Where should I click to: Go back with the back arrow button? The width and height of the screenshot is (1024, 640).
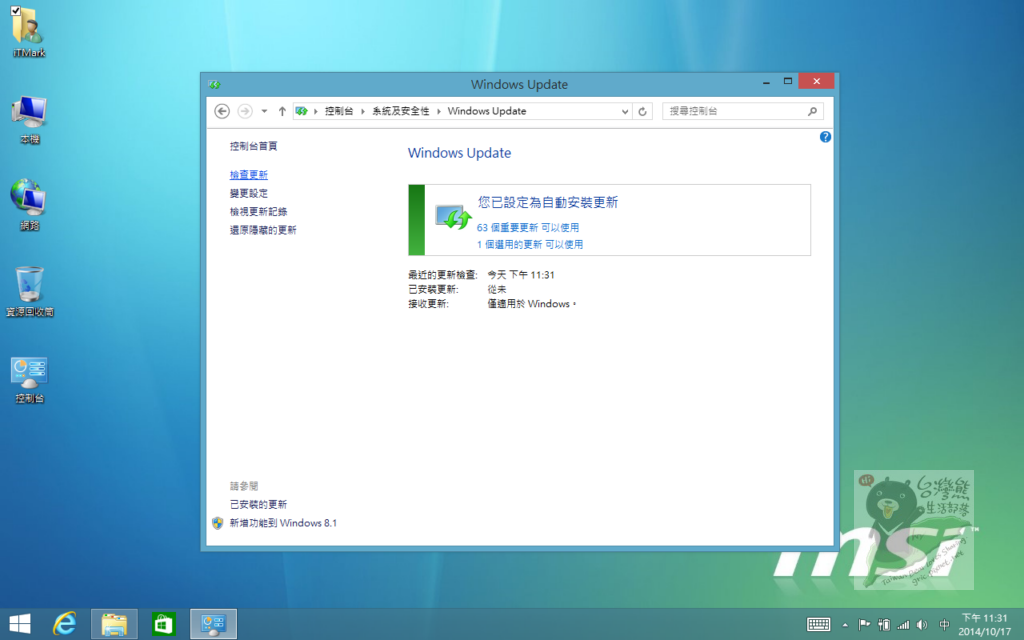click(222, 111)
